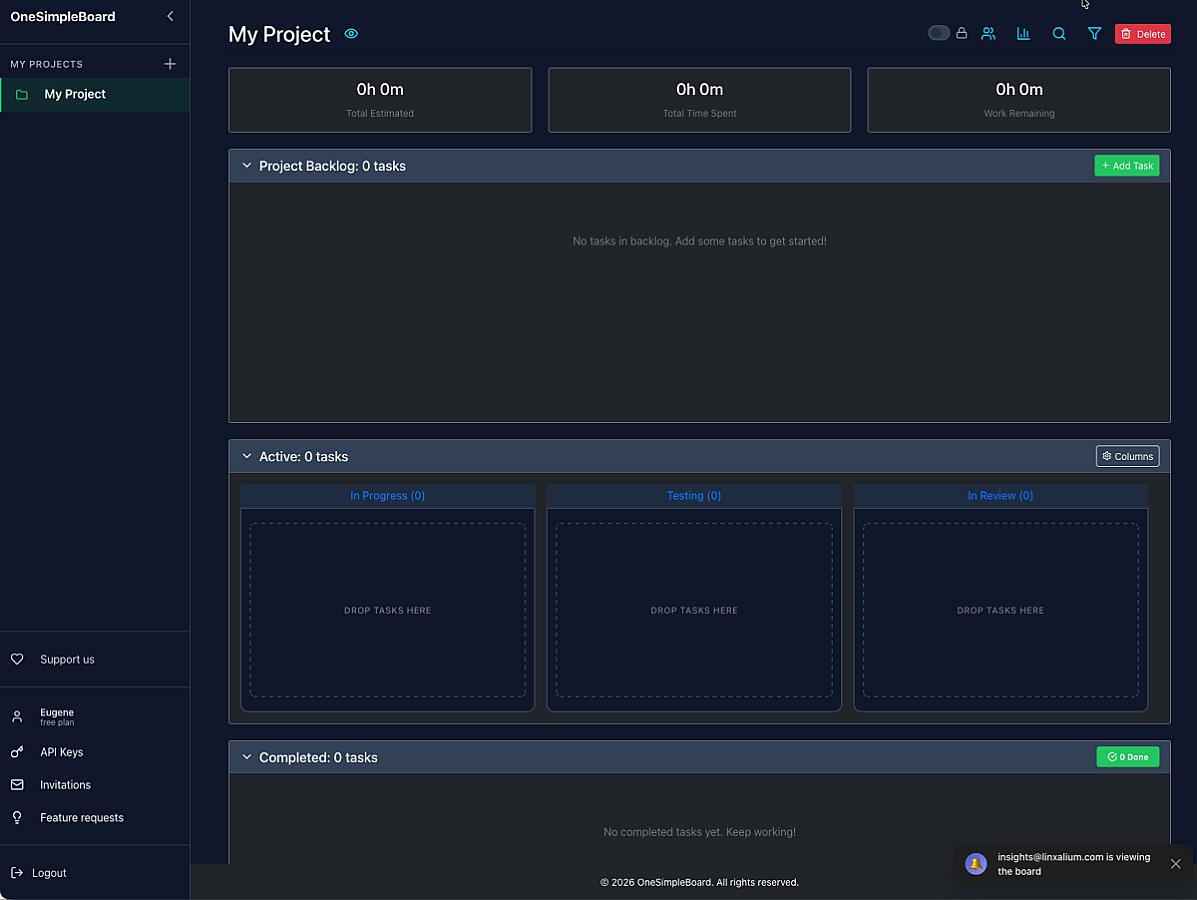Collapse the Active tasks section
Screen dimensions: 1197x900
247,456
